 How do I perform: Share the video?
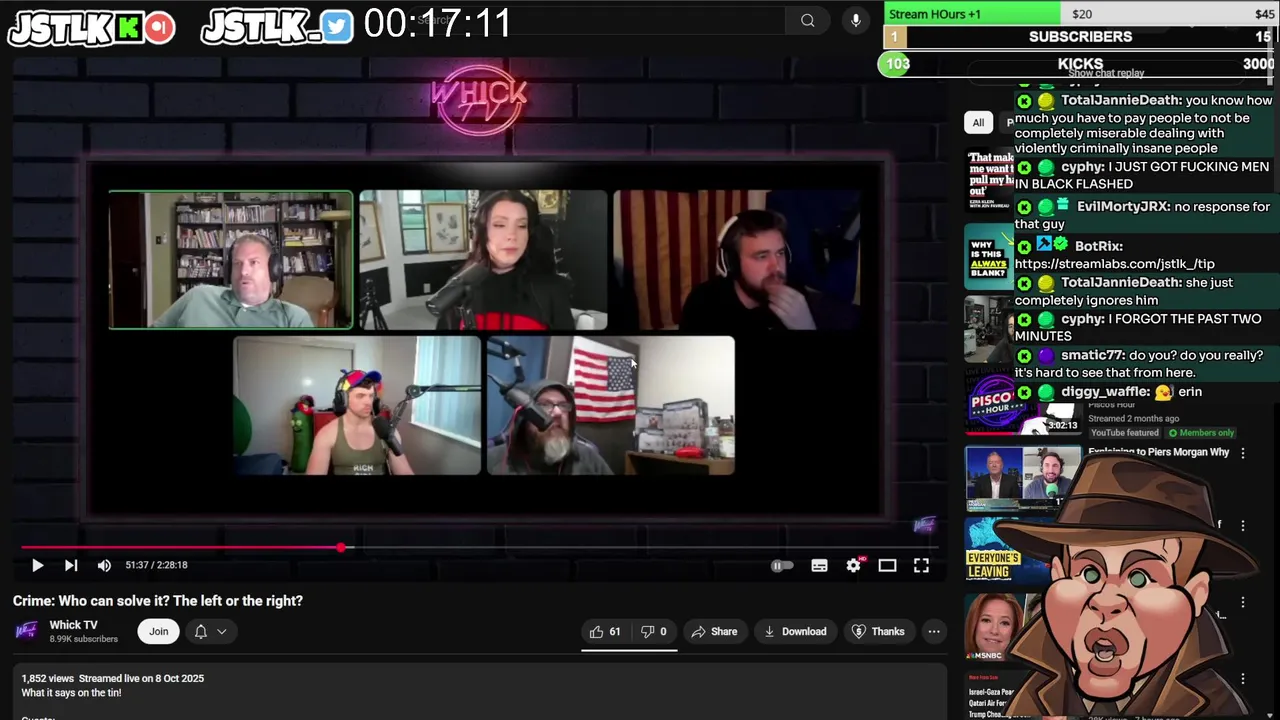(x=714, y=631)
